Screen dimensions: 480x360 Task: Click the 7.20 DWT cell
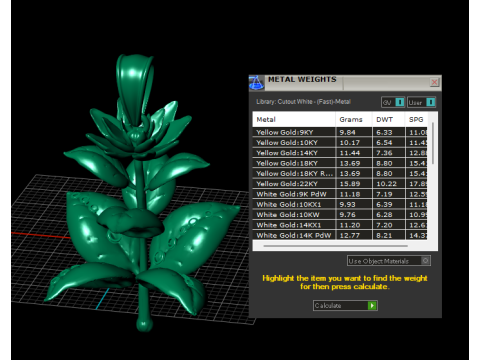389,225
